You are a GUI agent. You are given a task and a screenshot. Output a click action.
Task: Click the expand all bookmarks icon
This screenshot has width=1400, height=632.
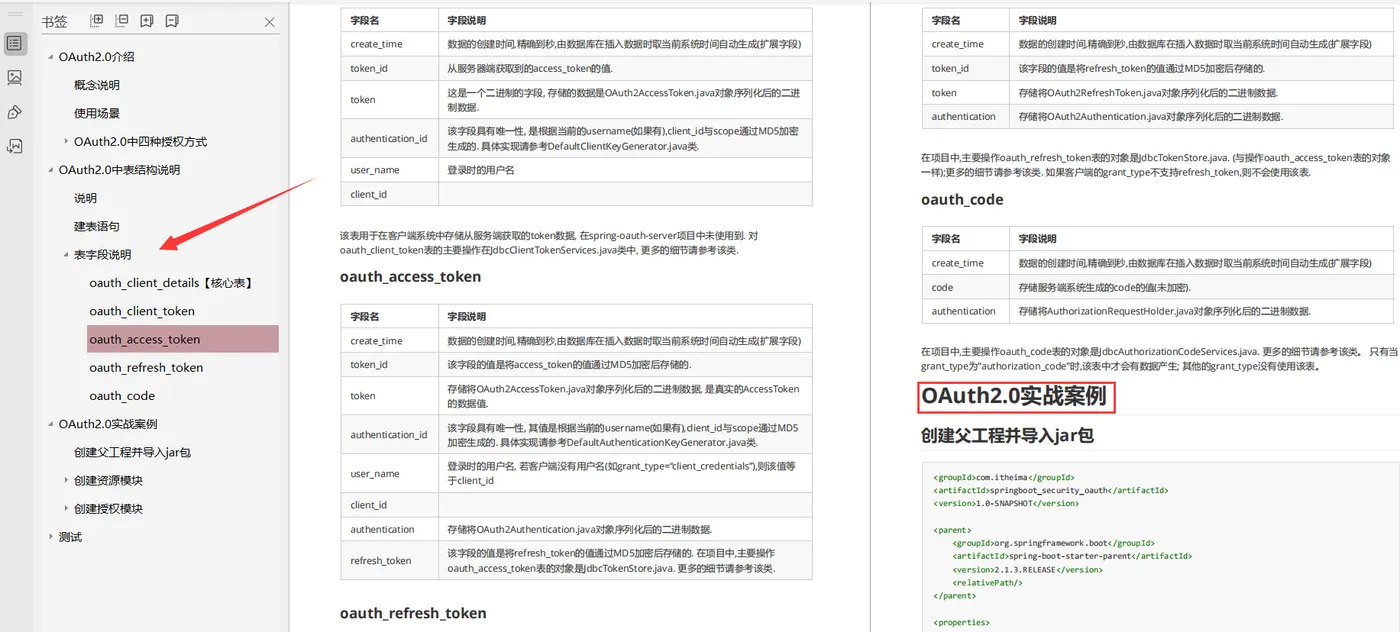[97, 21]
